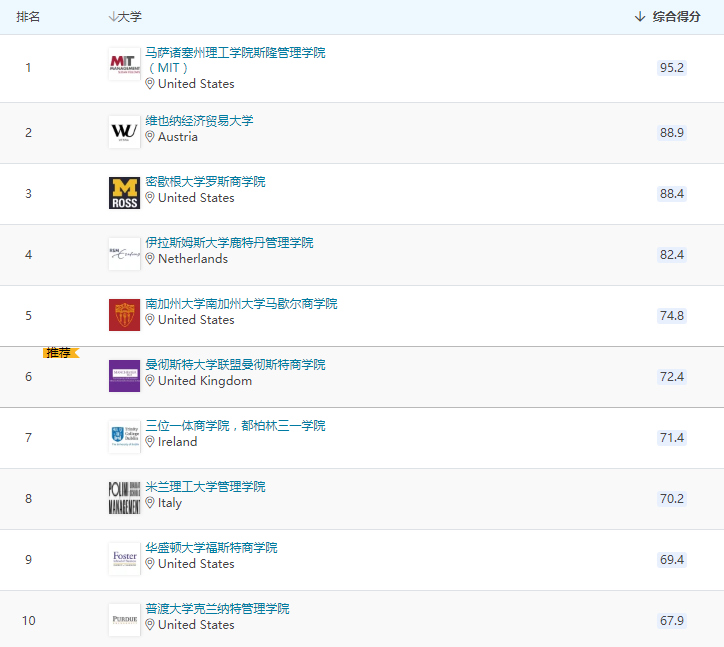Click location pin in the USC Marshall row
724x647 pixels.
tap(150, 320)
